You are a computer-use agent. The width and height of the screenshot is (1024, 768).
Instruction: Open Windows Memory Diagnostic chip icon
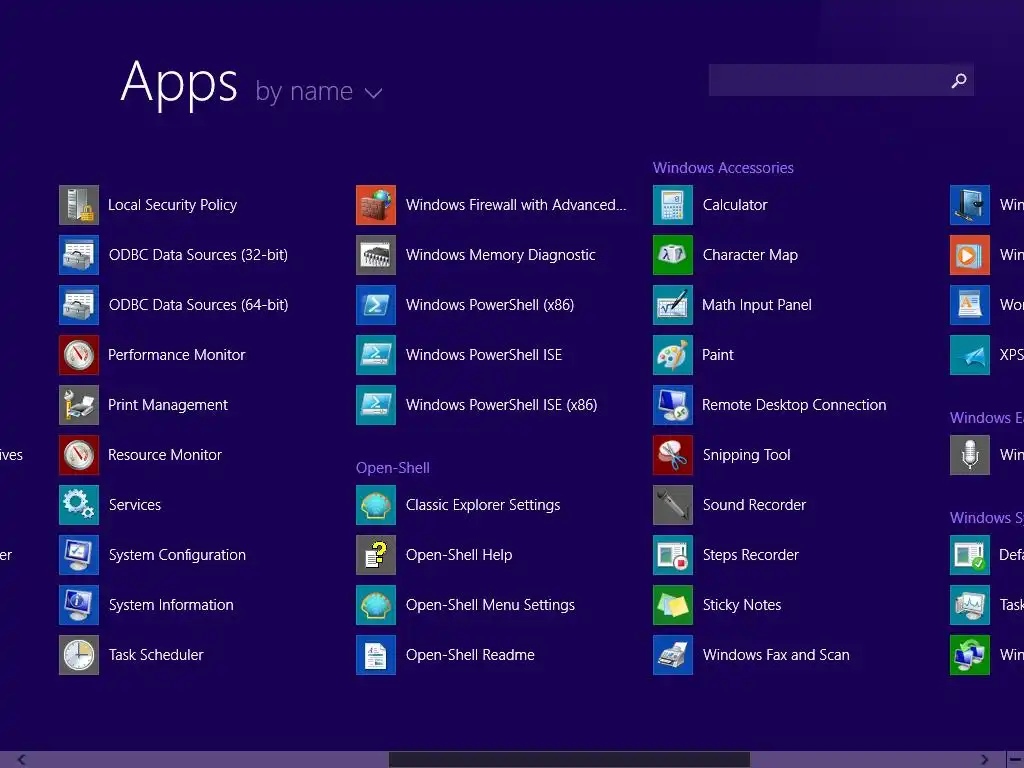click(x=376, y=255)
